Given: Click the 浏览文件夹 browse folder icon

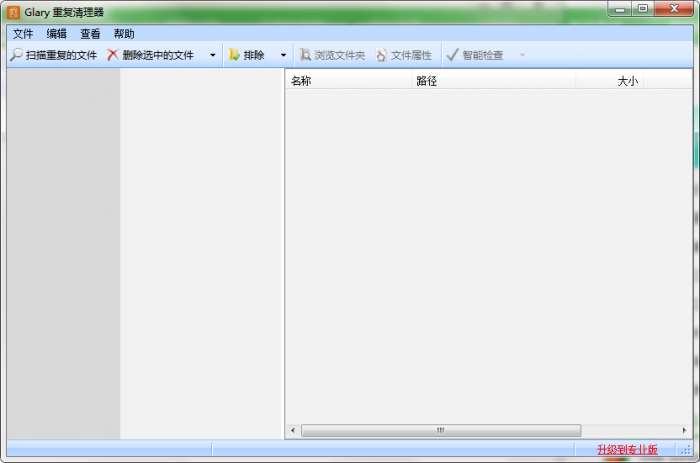Looking at the screenshot, I should click(305, 55).
